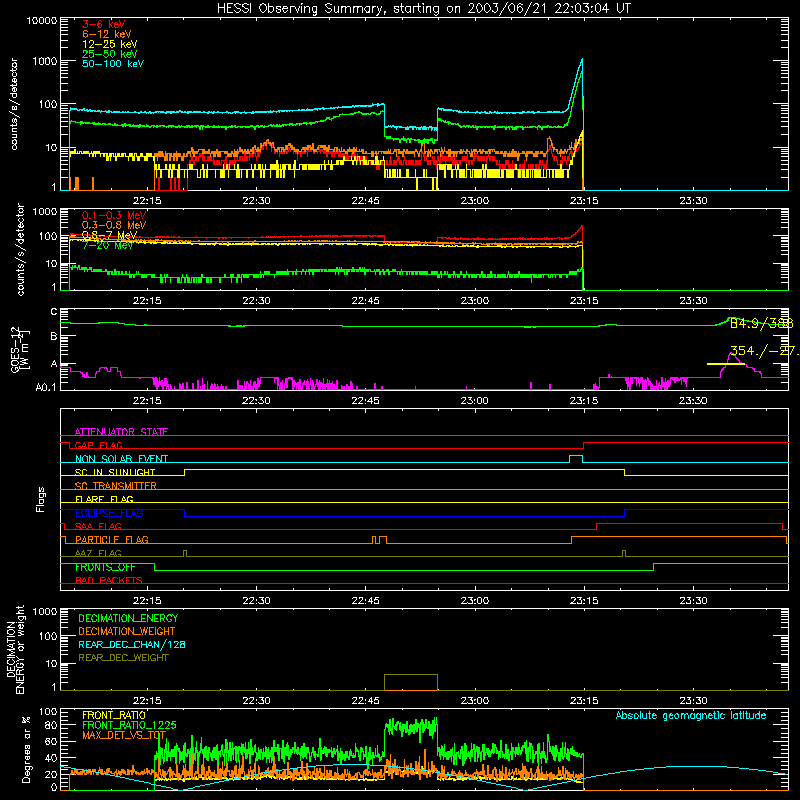The image size is (800, 800).
Task: Click the 10000 y-axis label in top plot
Action: [42, 21]
